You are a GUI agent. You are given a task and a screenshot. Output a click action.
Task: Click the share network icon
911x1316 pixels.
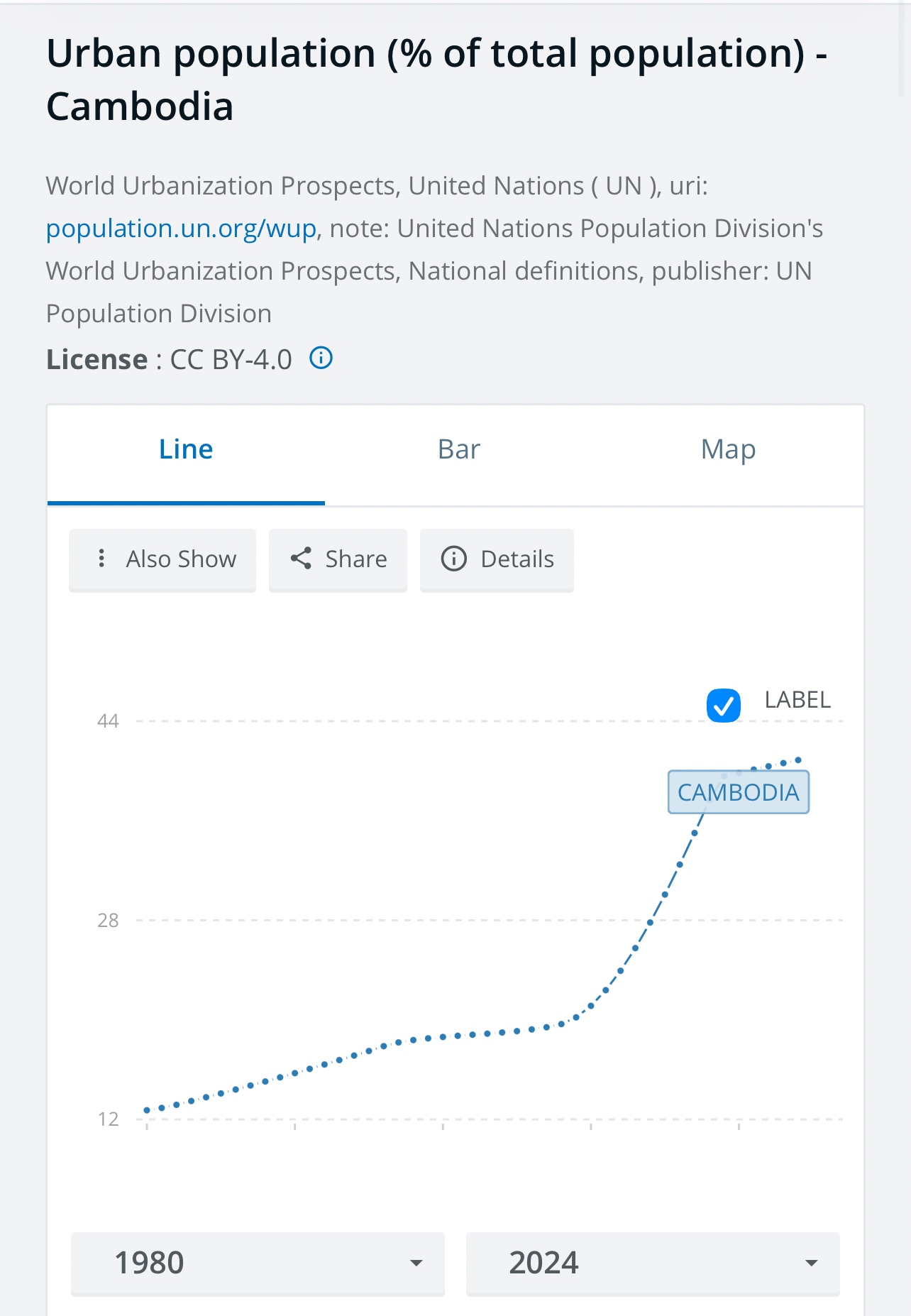pos(301,559)
